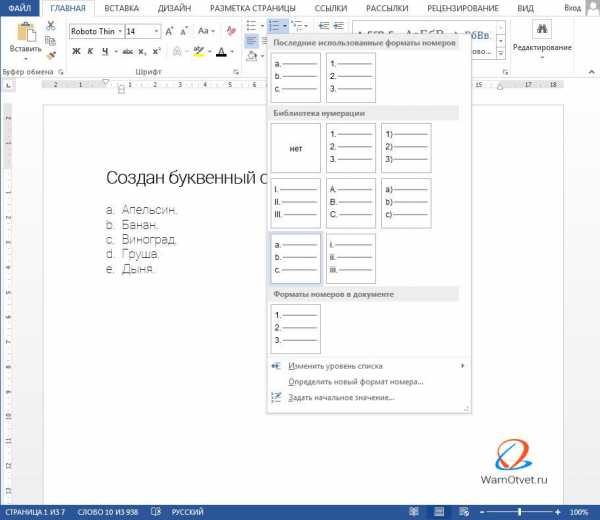
Task: Apply font color with the red-underlined A
Action: point(221,51)
